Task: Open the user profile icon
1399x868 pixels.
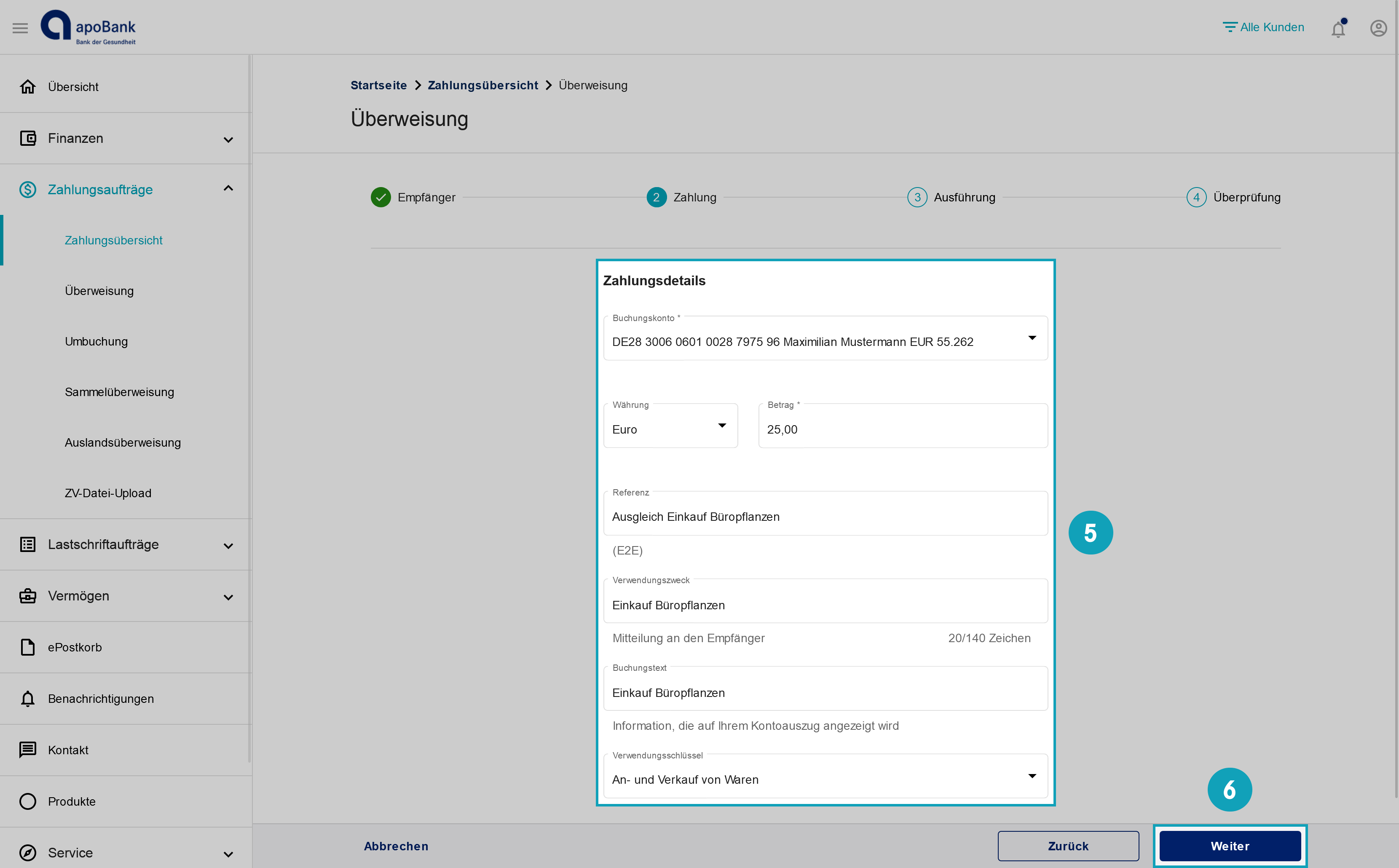Action: 1378,28
